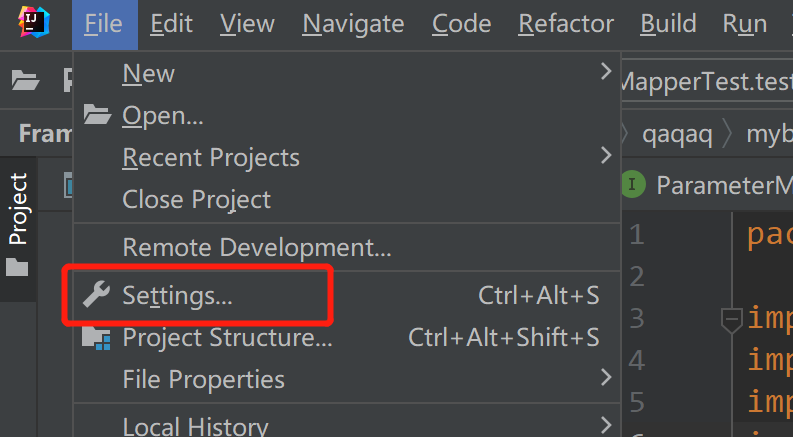Image resolution: width=793 pixels, height=437 pixels.
Task: Click the fold toggle beside import line
Action: [x=731, y=320]
